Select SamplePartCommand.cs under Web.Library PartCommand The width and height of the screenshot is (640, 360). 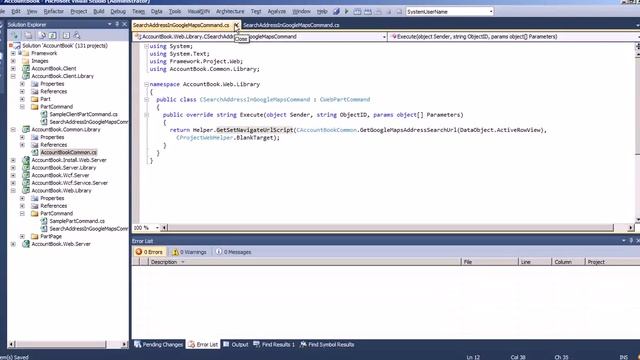[77, 221]
